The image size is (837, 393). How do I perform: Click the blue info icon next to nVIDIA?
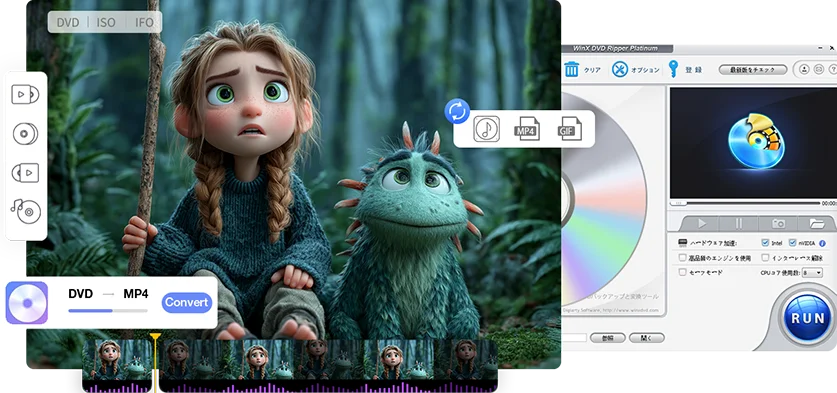click(x=822, y=243)
